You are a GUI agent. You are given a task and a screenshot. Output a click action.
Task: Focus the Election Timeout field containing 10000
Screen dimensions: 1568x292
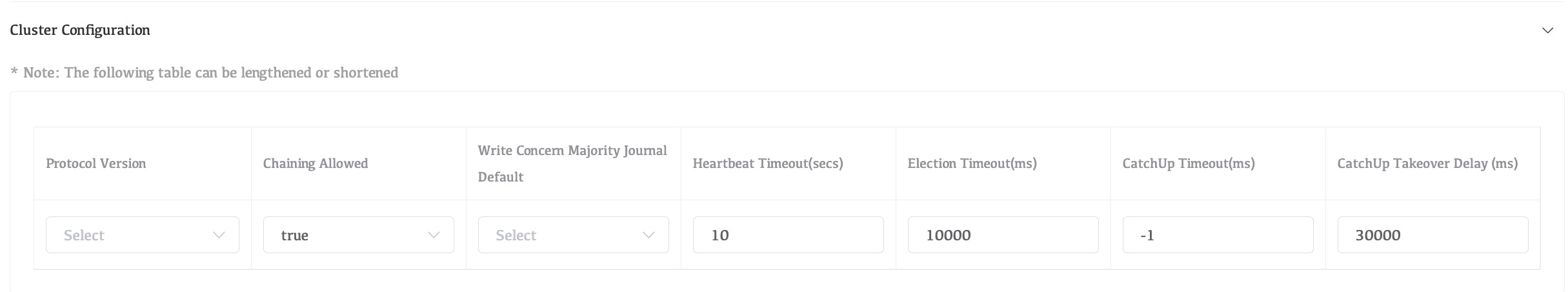tap(1003, 235)
